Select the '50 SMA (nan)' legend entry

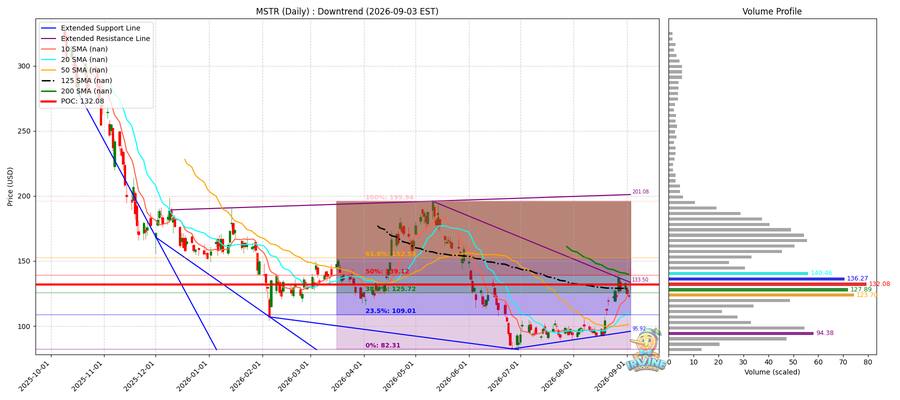pyautogui.click(x=75, y=70)
